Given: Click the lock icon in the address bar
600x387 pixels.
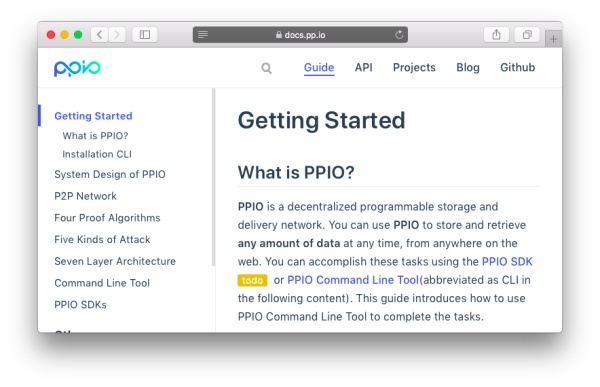Looking at the screenshot, I should pyautogui.click(x=279, y=35).
